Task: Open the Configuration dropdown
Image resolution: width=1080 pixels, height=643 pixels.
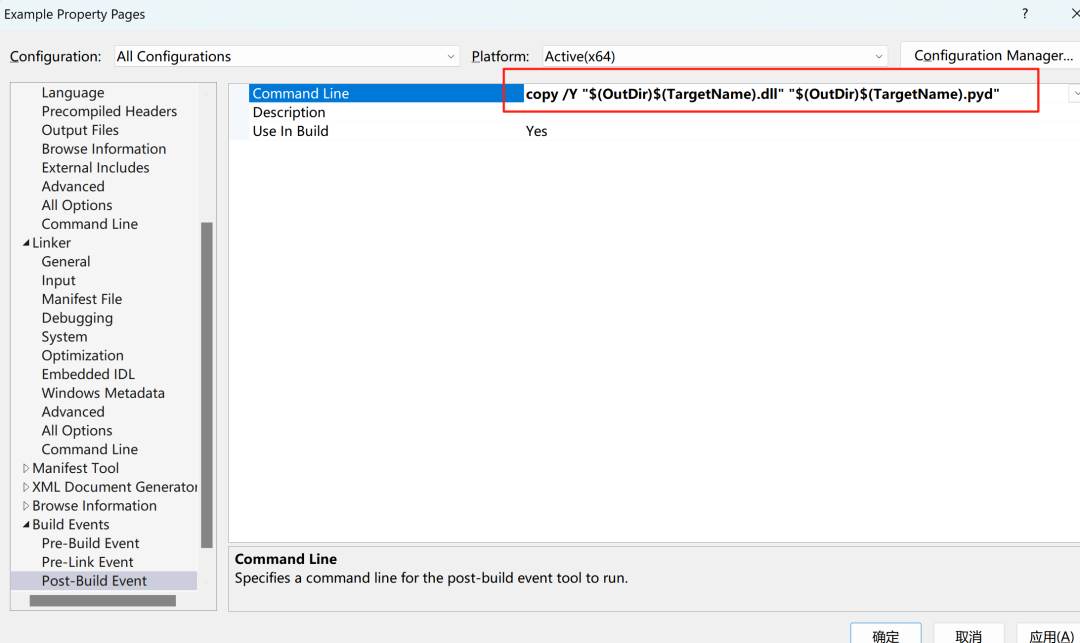Action: coord(286,56)
